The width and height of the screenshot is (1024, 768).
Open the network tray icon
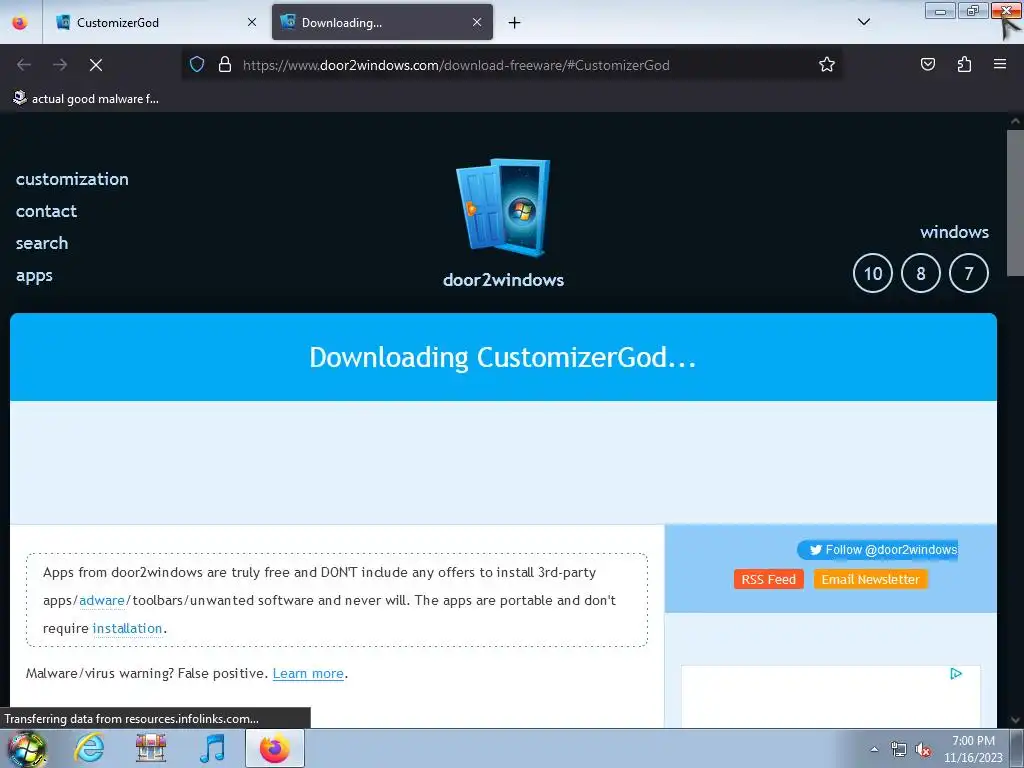point(899,750)
